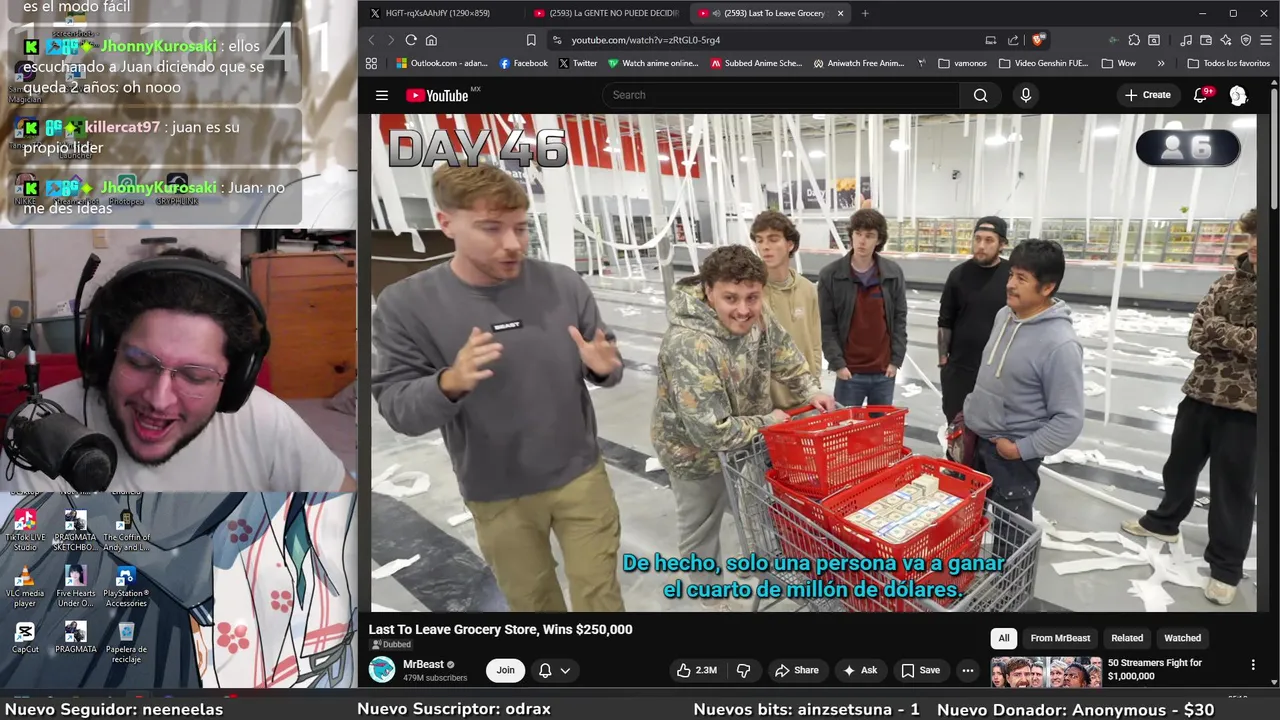
Task: Open PlayStation Accessories desktop shortcut
Action: (x=125, y=586)
